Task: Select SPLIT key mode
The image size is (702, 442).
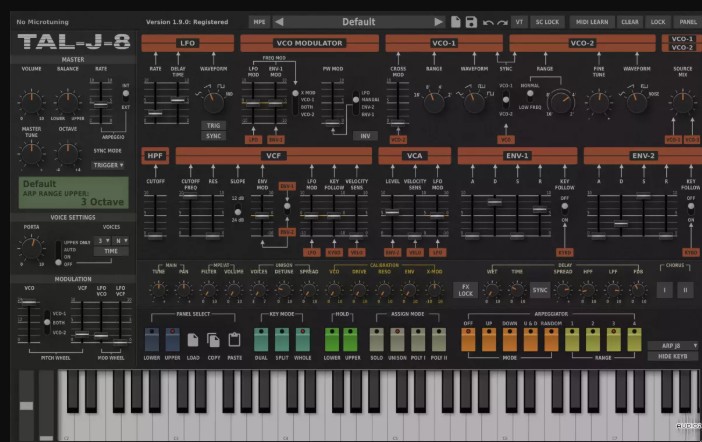Action: [282, 340]
